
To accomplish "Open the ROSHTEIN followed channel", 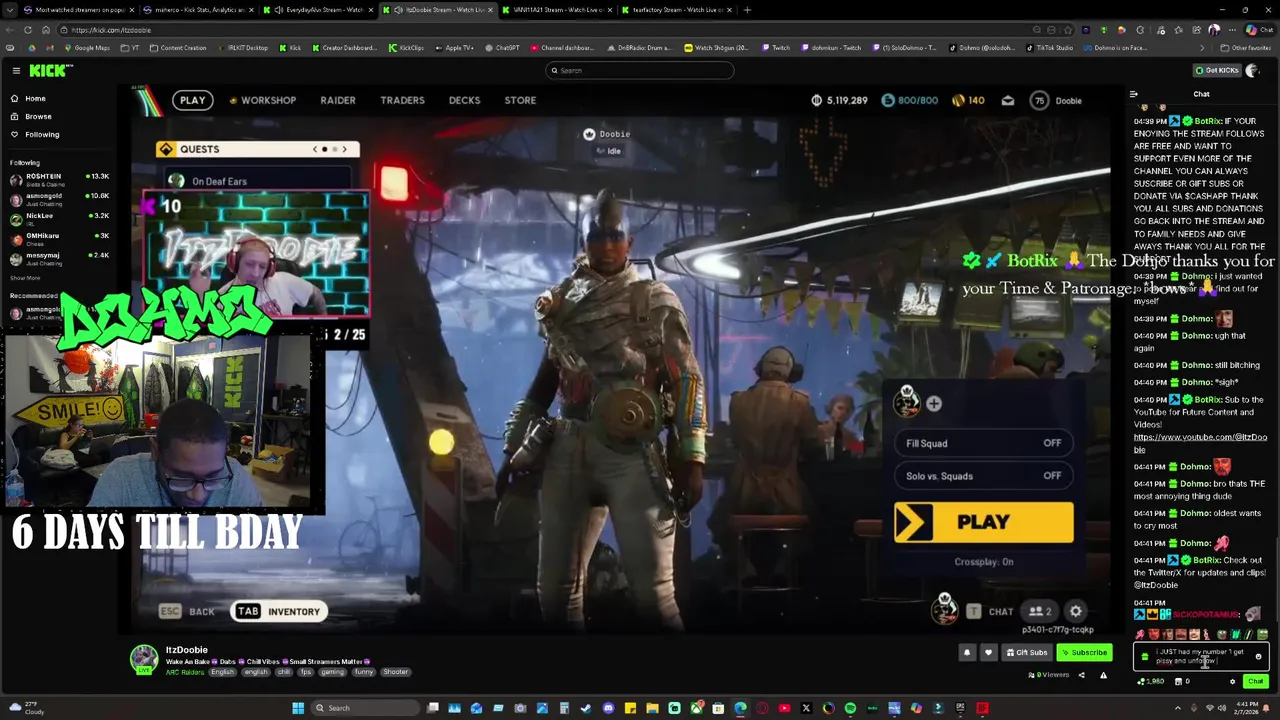I will tap(60, 180).
